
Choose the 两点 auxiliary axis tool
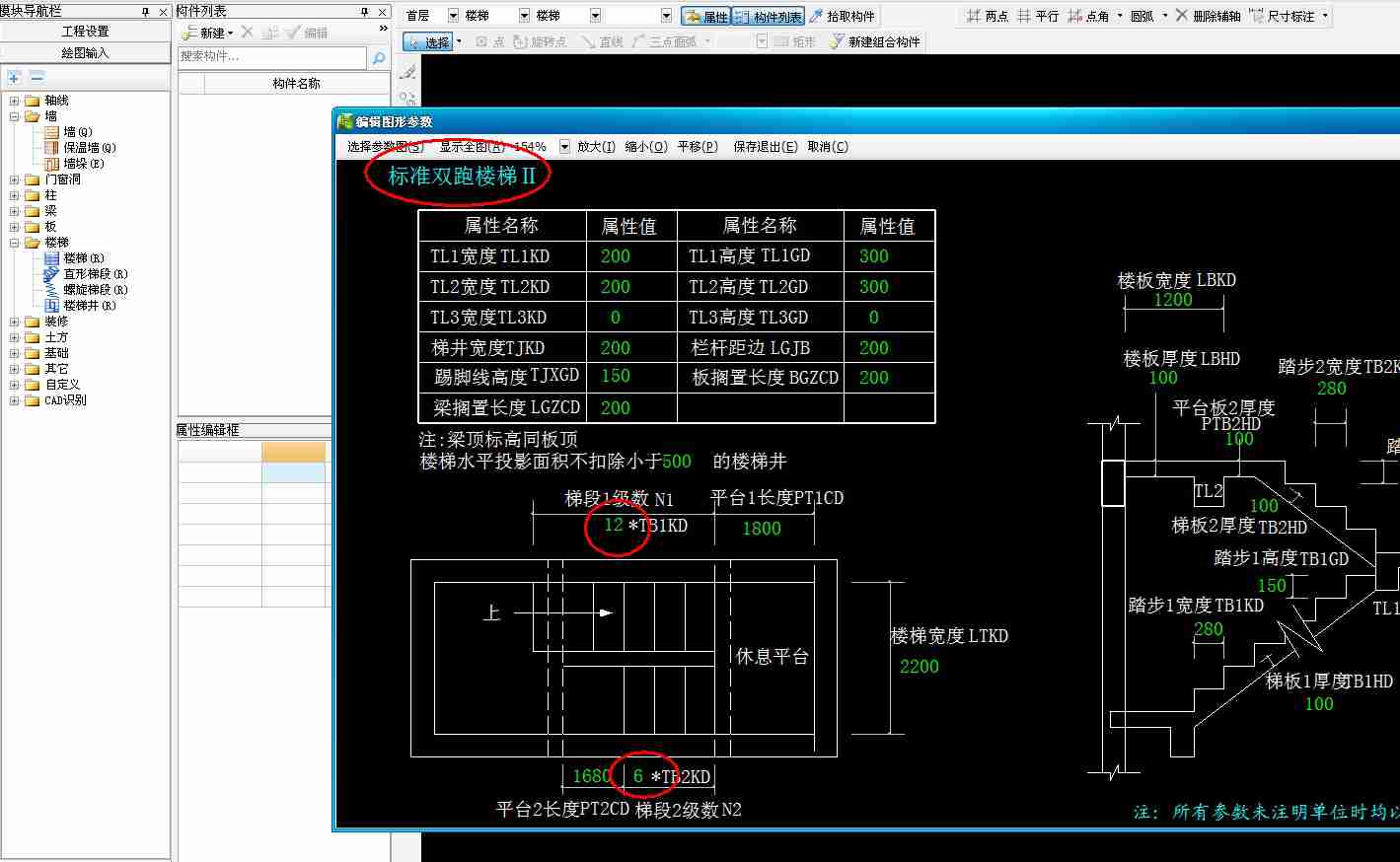click(x=988, y=17)
